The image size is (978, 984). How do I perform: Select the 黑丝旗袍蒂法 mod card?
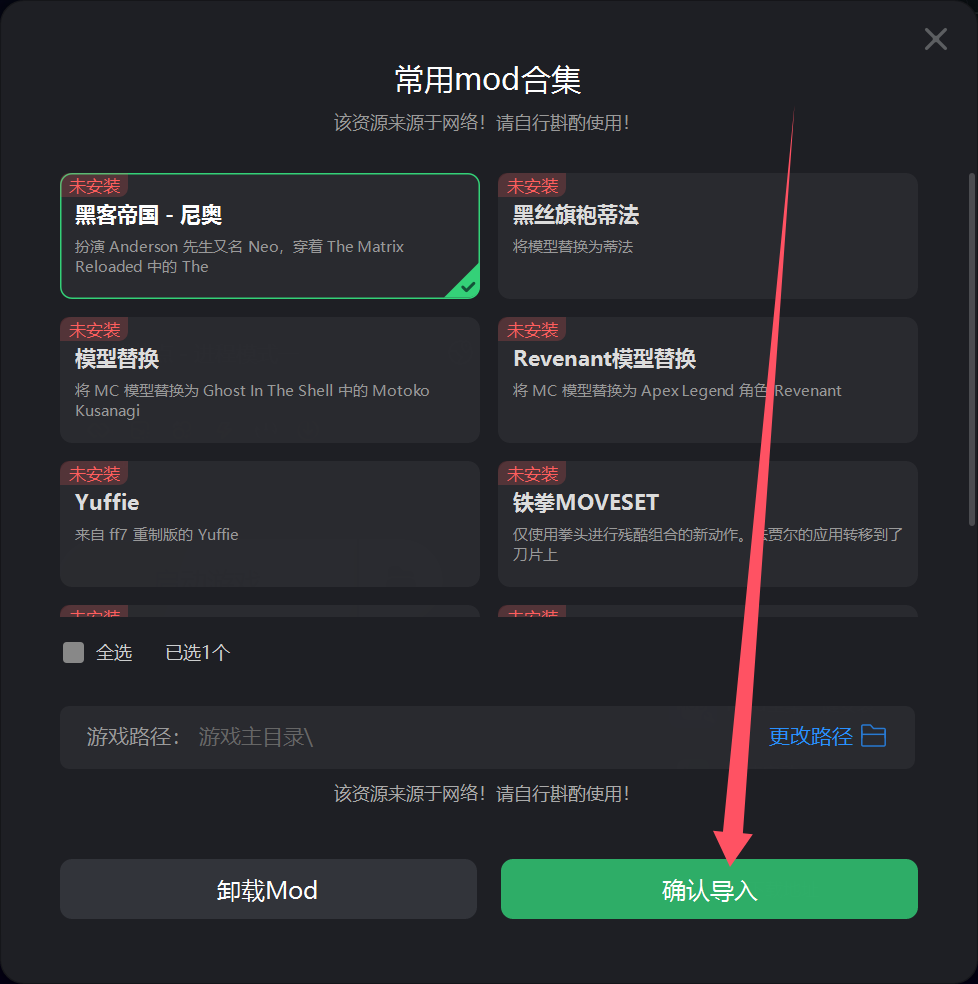[707, 236]
